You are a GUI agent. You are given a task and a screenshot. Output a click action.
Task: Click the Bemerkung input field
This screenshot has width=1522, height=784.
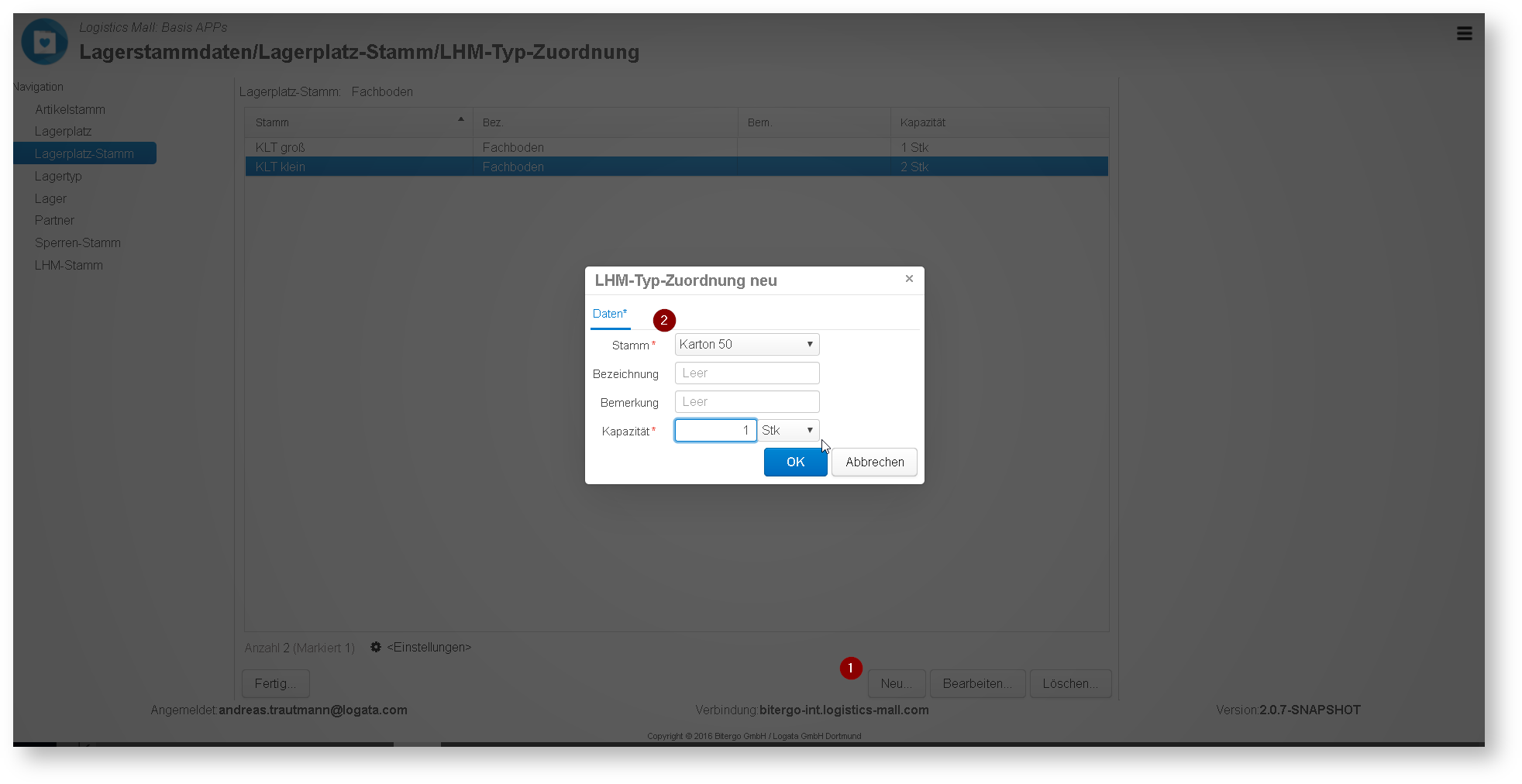click(747, 402)
